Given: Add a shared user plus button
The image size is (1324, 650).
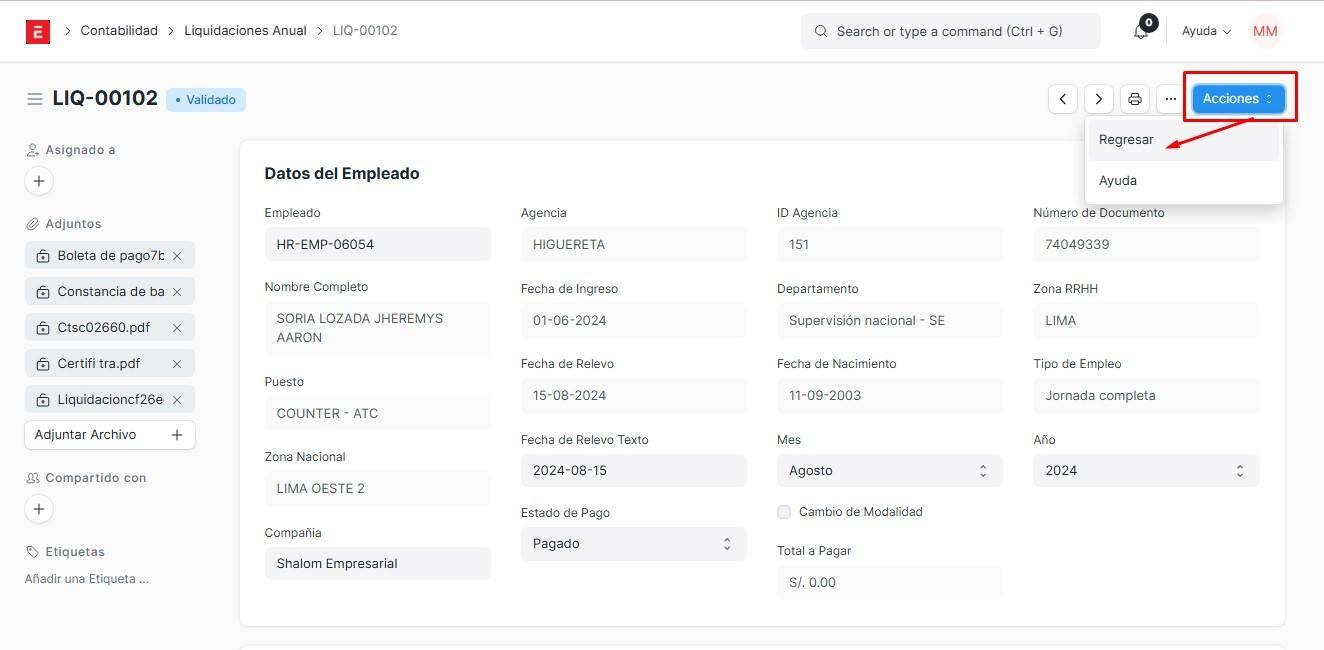Looking at the screenshot, I should (39, 509).
